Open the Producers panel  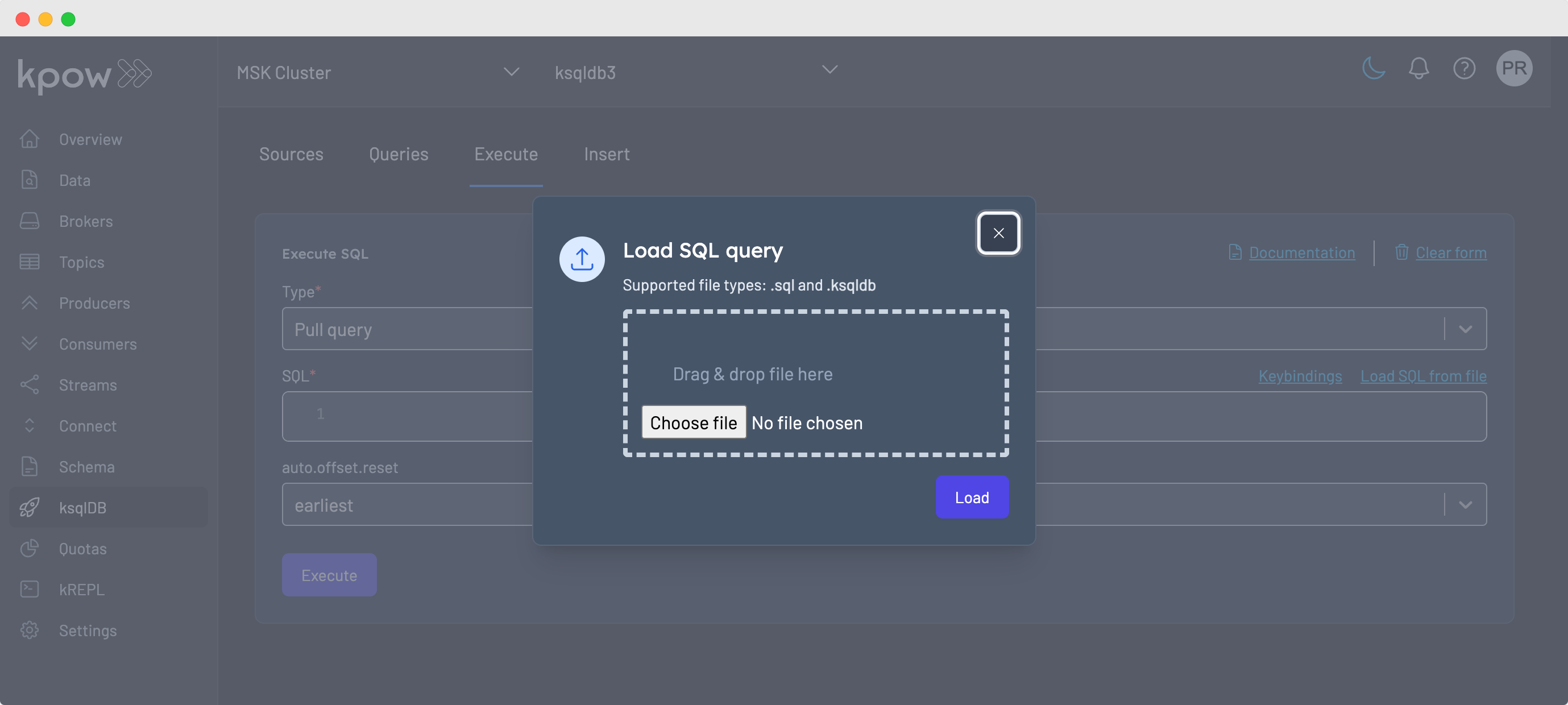(x=94, y=302)
